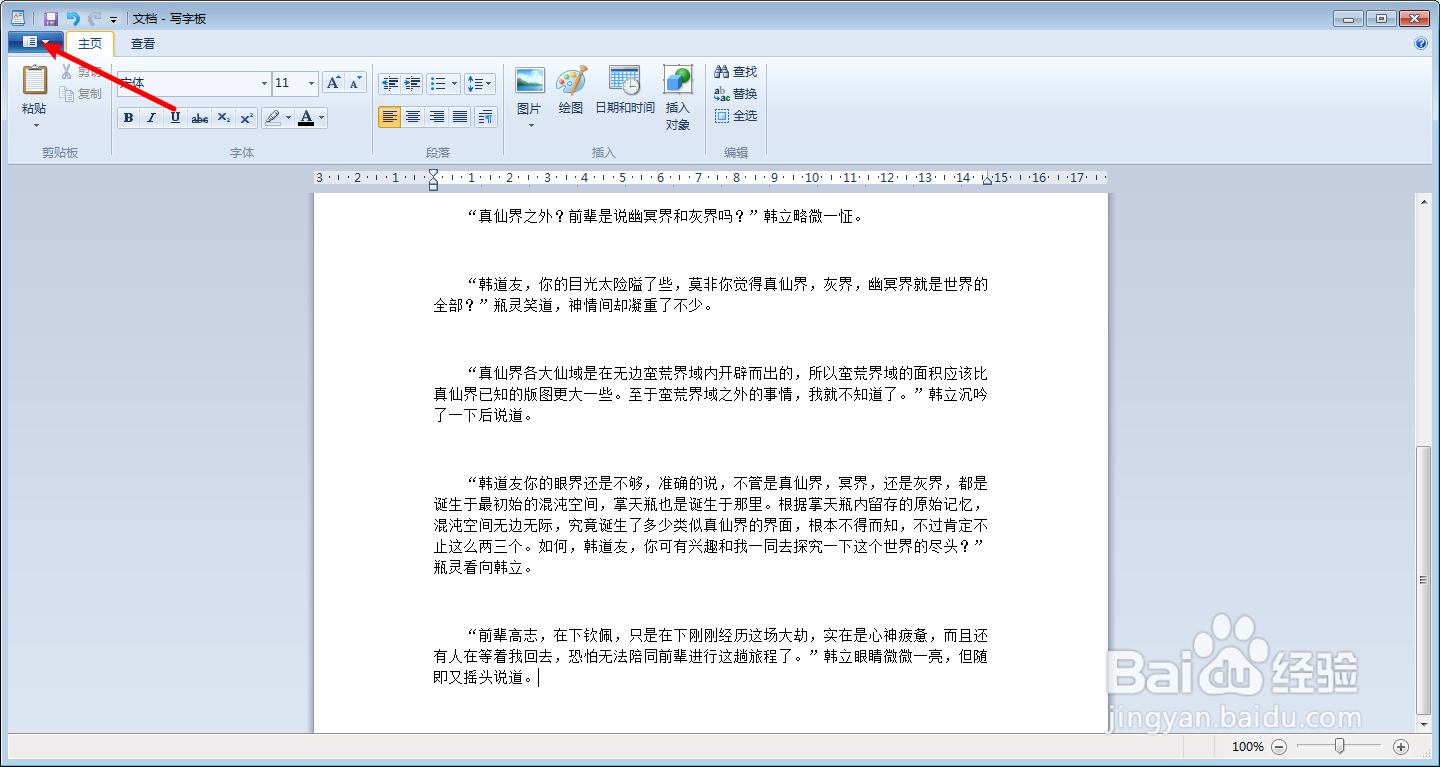Start a bulleted list with list icon
Image resolution: width=1440 pixels, height=767 pixels.
click(x=437, y=84)
